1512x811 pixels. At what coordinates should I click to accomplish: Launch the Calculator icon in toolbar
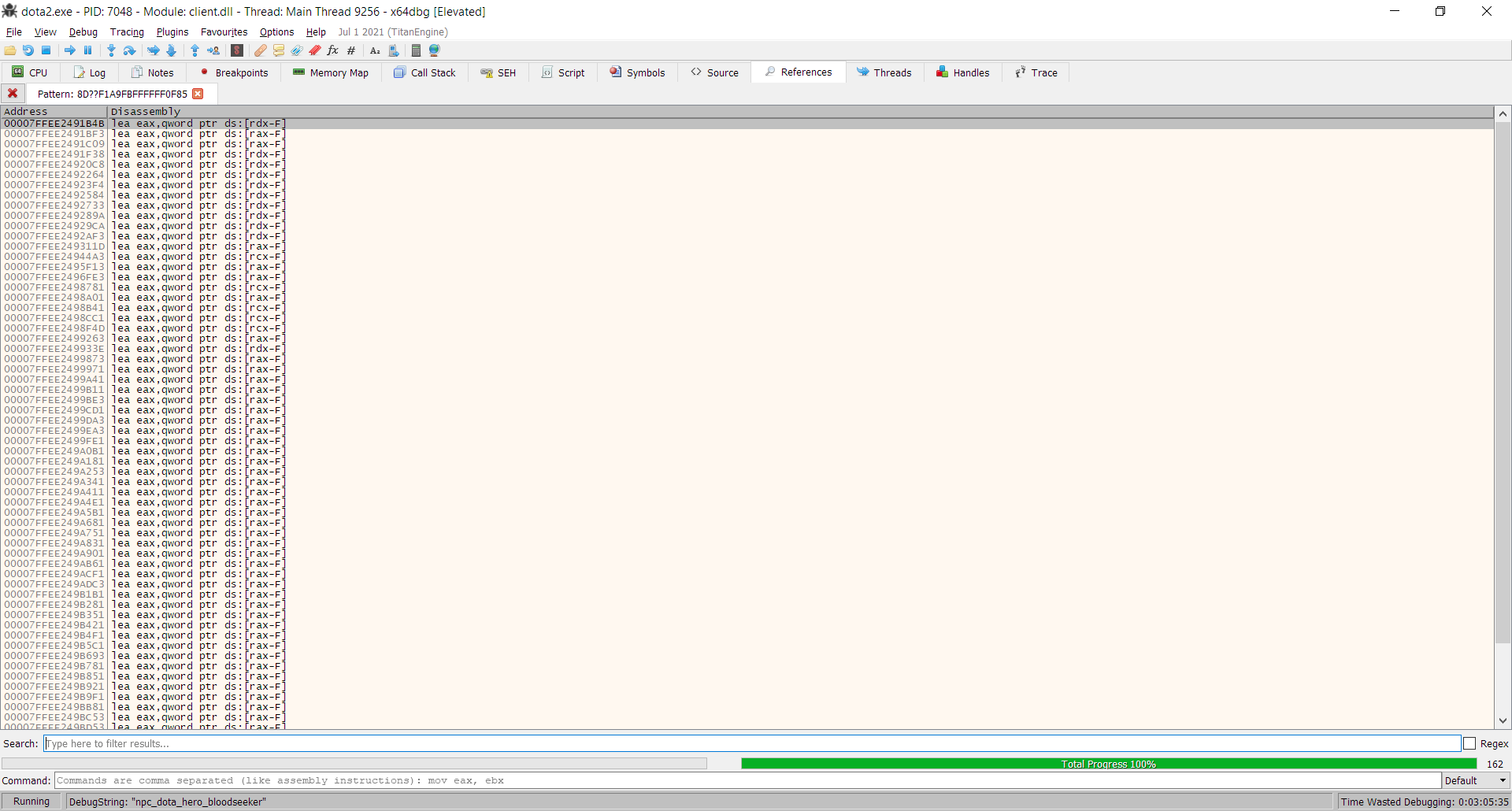tap(416, 50)
